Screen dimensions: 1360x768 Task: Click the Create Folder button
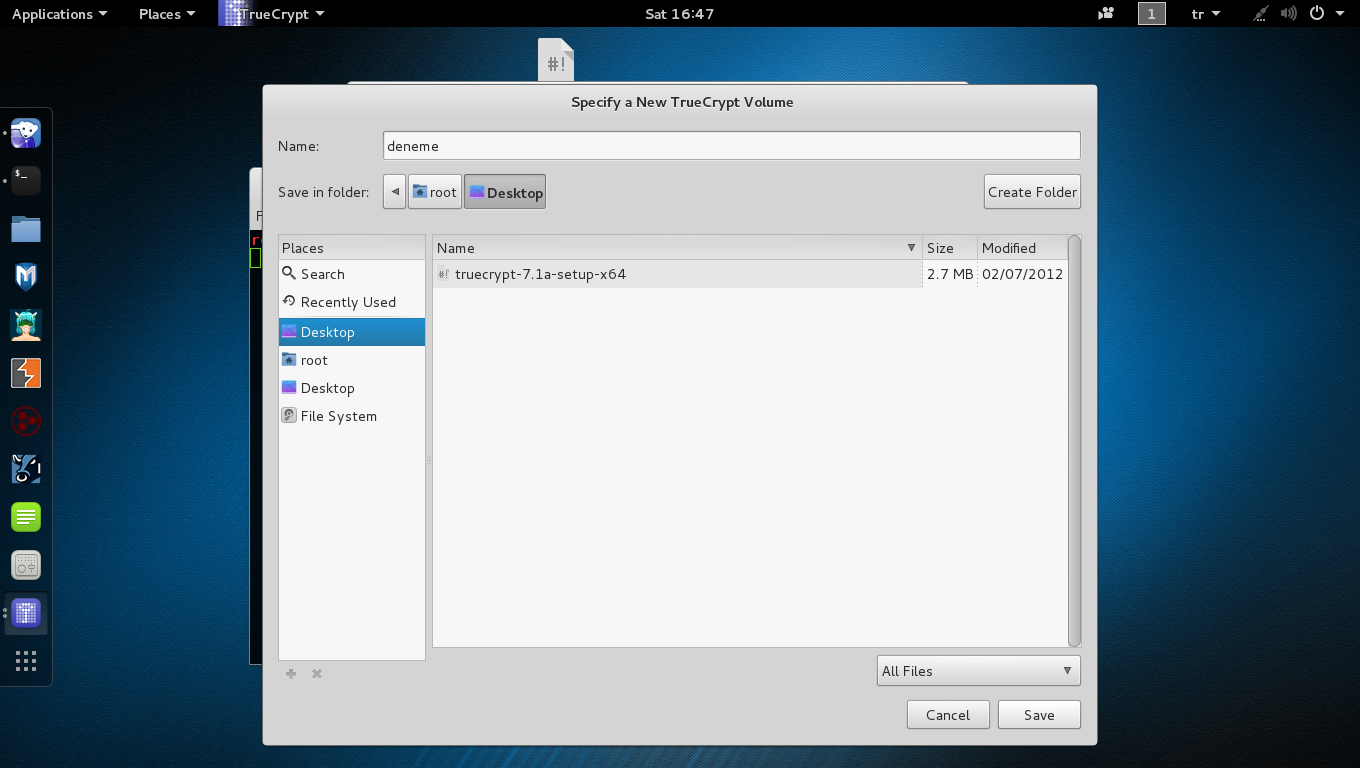[1032, 192]
